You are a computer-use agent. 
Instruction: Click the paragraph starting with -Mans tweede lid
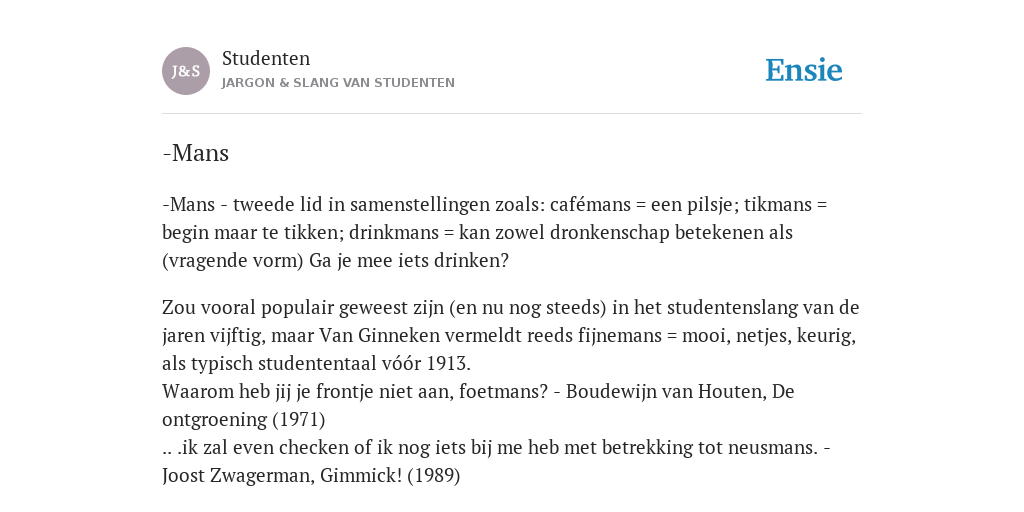[494, 232]
